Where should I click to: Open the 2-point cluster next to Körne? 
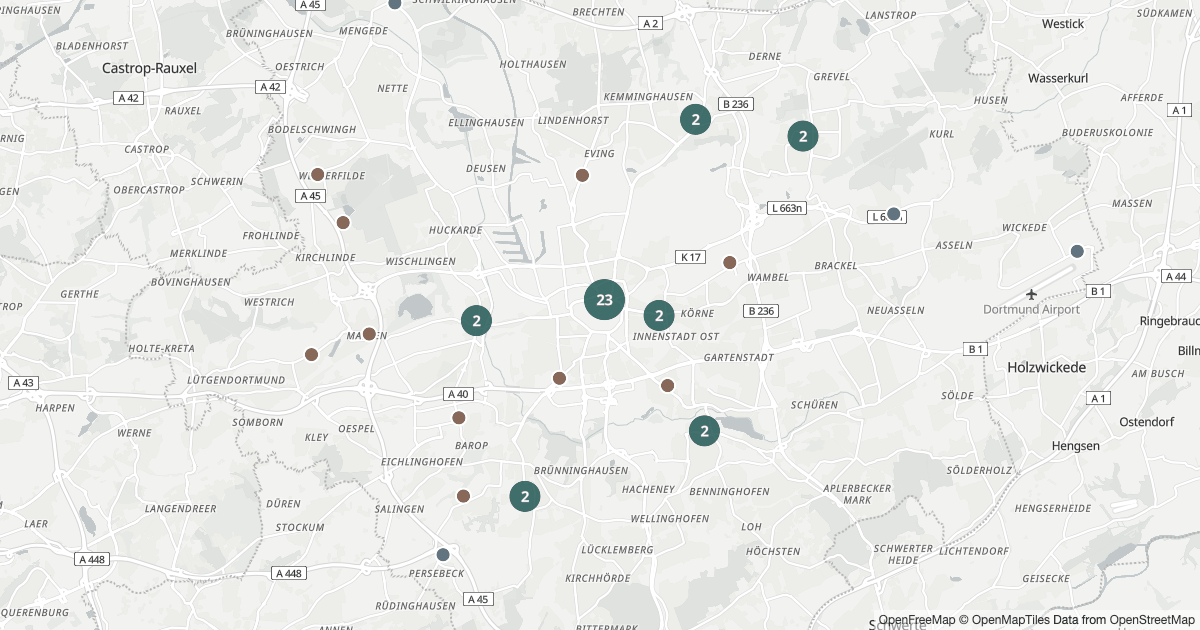659,316
